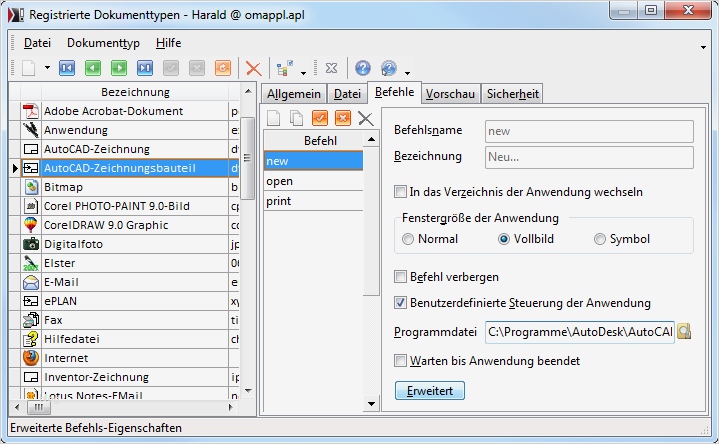719x444 pixels.
Task: Select the open command in Befehl list
Action: pos(313,181)
